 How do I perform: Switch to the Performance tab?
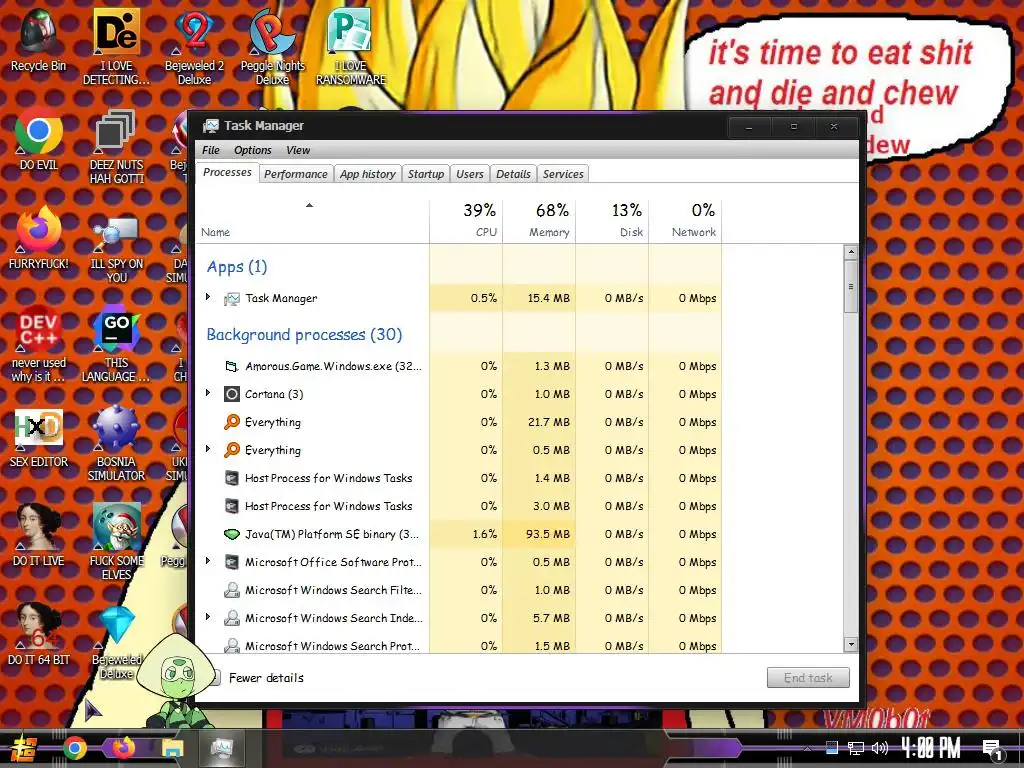296,174
